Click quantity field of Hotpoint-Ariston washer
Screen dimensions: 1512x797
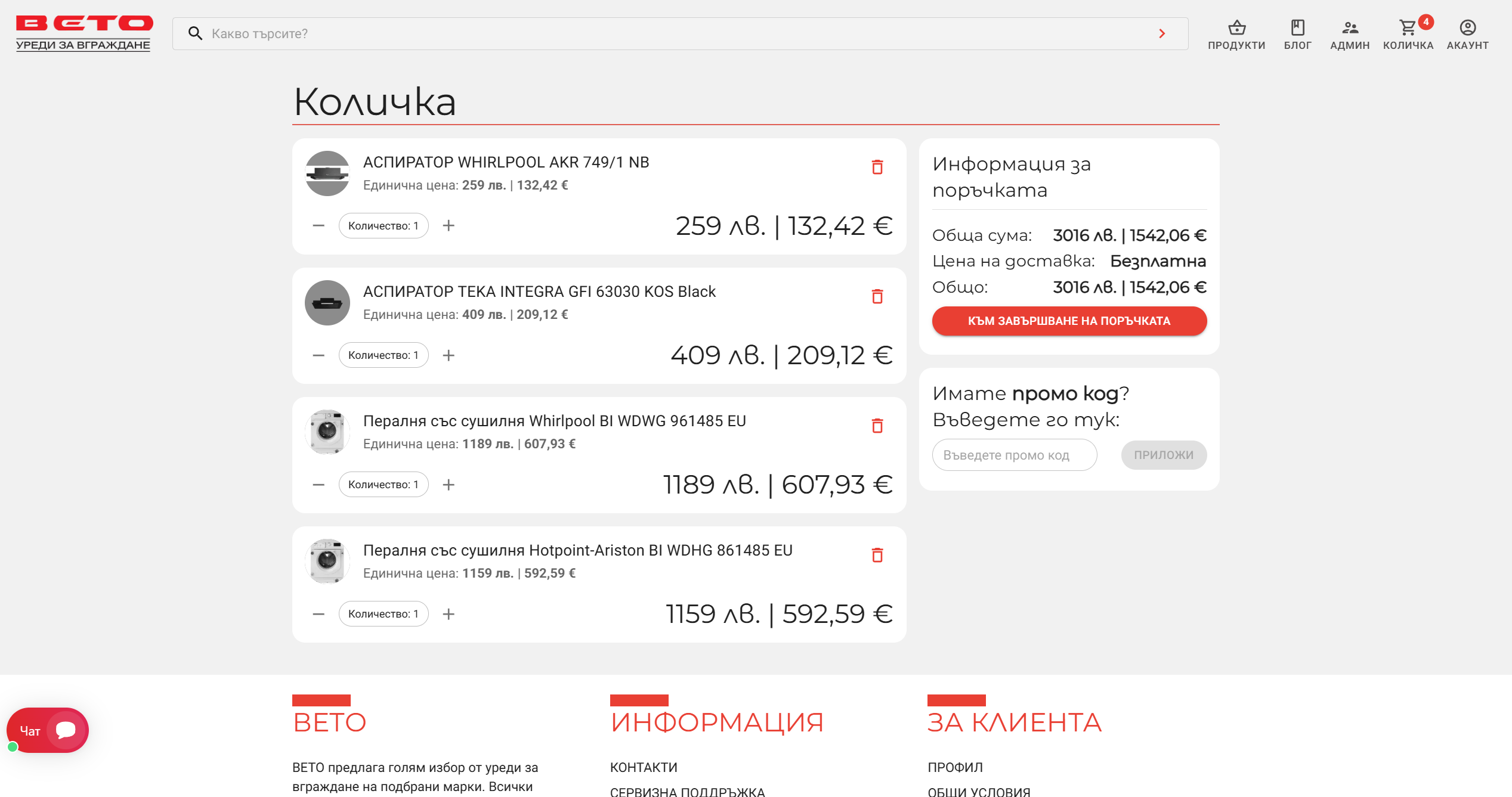pos(384,614)
